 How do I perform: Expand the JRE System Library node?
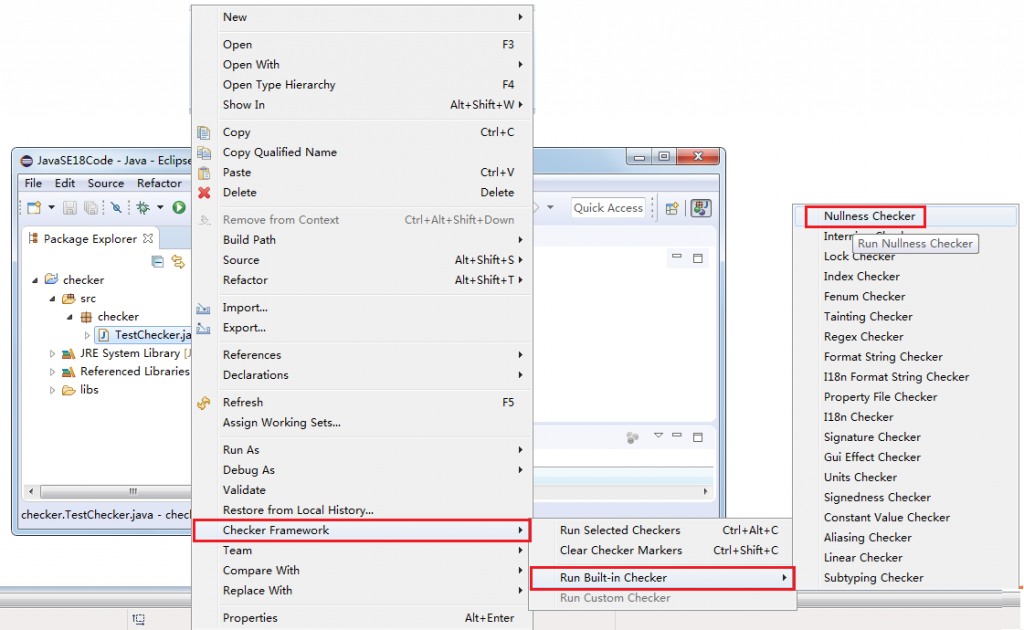click(52, 353)
